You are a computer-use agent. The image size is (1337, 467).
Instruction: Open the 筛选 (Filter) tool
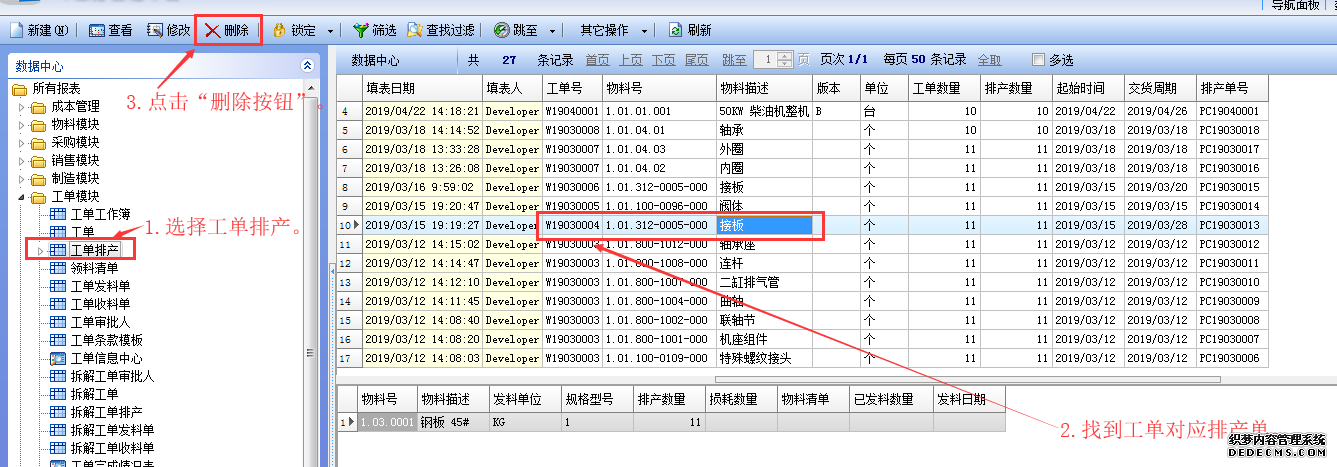[x=360, y=30]
